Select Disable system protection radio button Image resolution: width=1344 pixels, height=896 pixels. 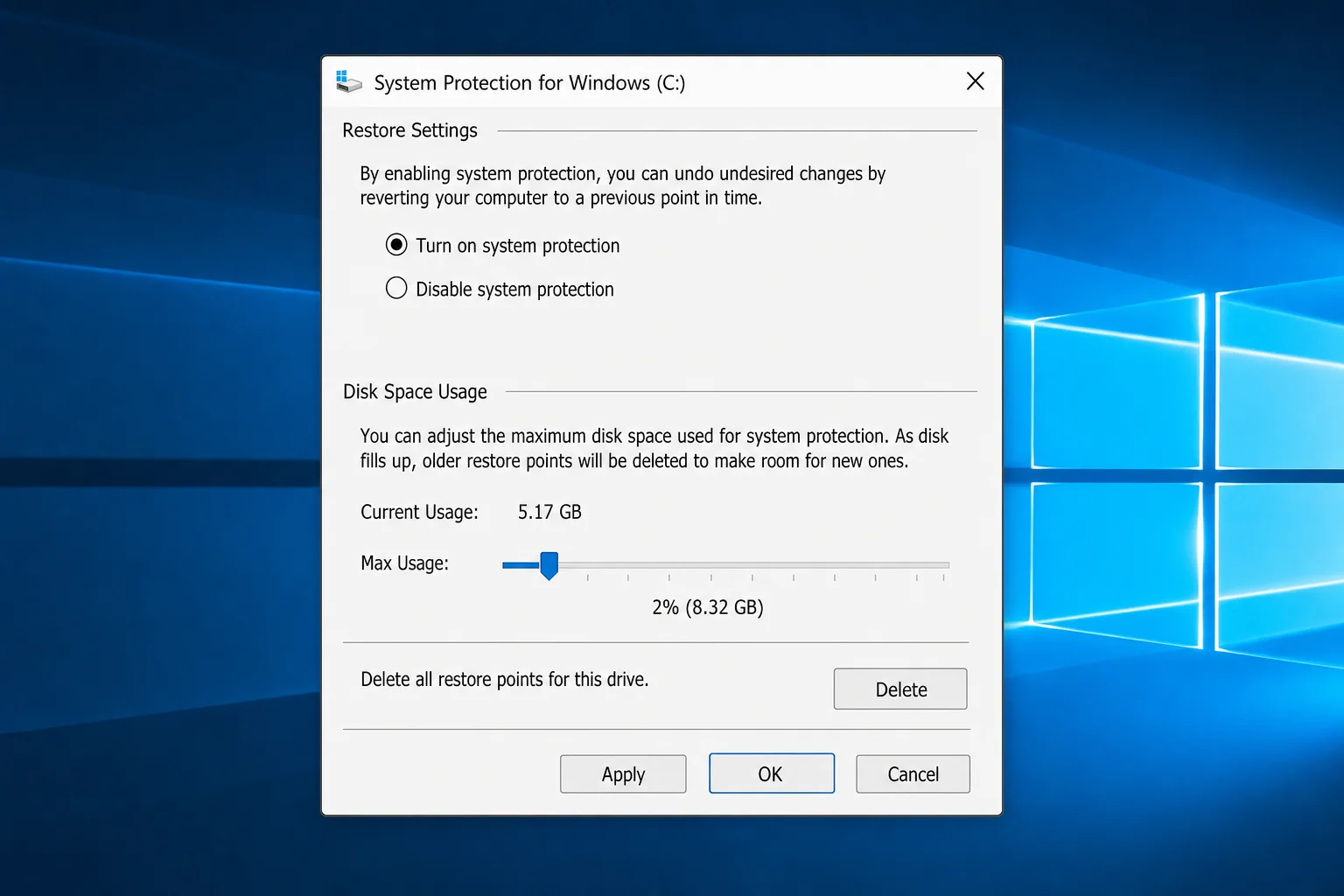click(396, 288)
